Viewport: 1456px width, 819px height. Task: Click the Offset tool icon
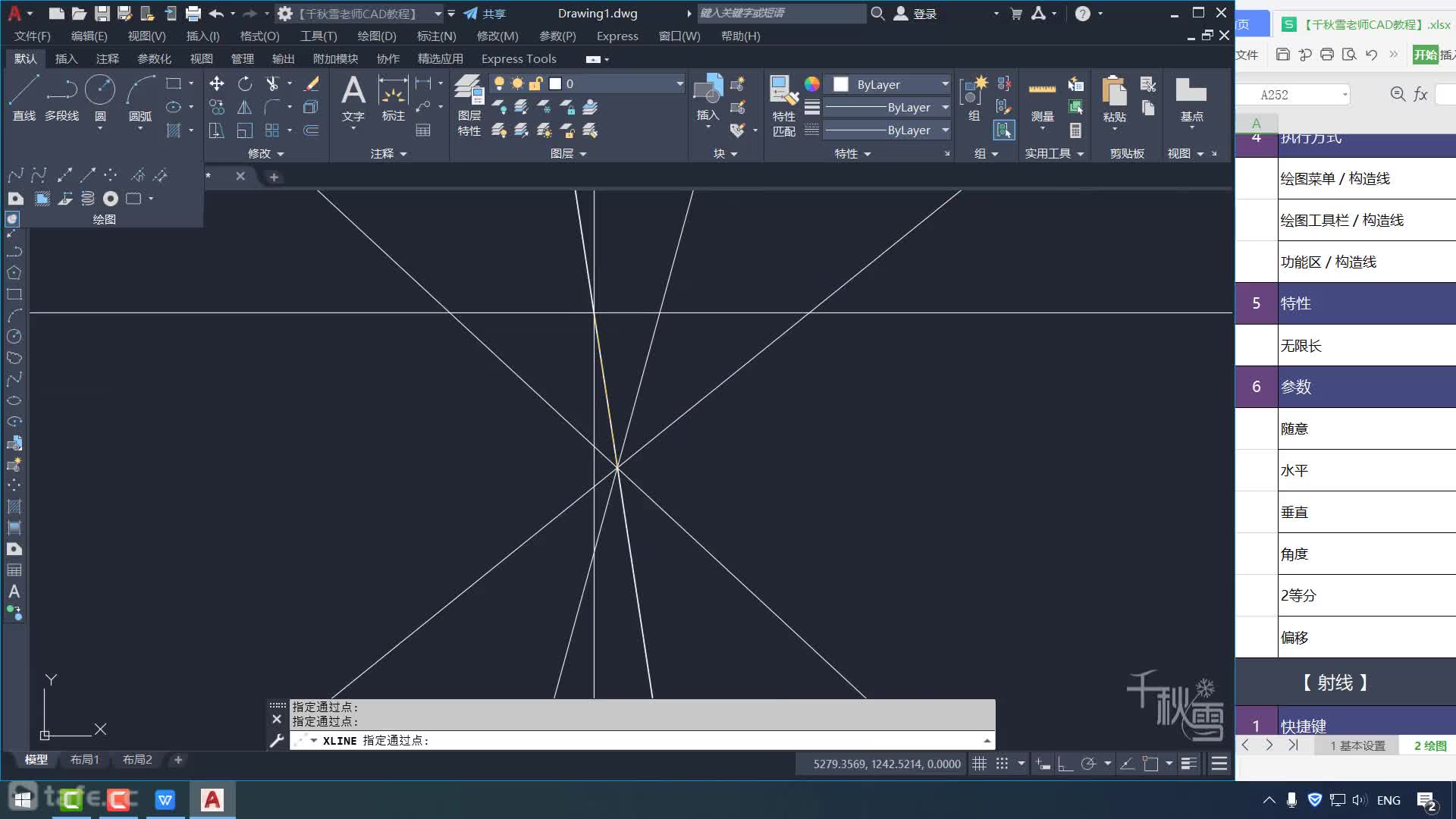311,130
